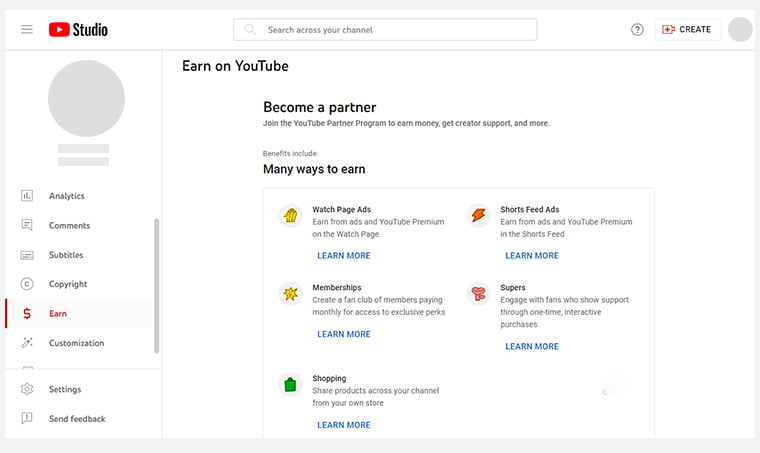Click LEARN MORE under Shopping
Screen dimensions: 760x453
click(x=344, y=424)
